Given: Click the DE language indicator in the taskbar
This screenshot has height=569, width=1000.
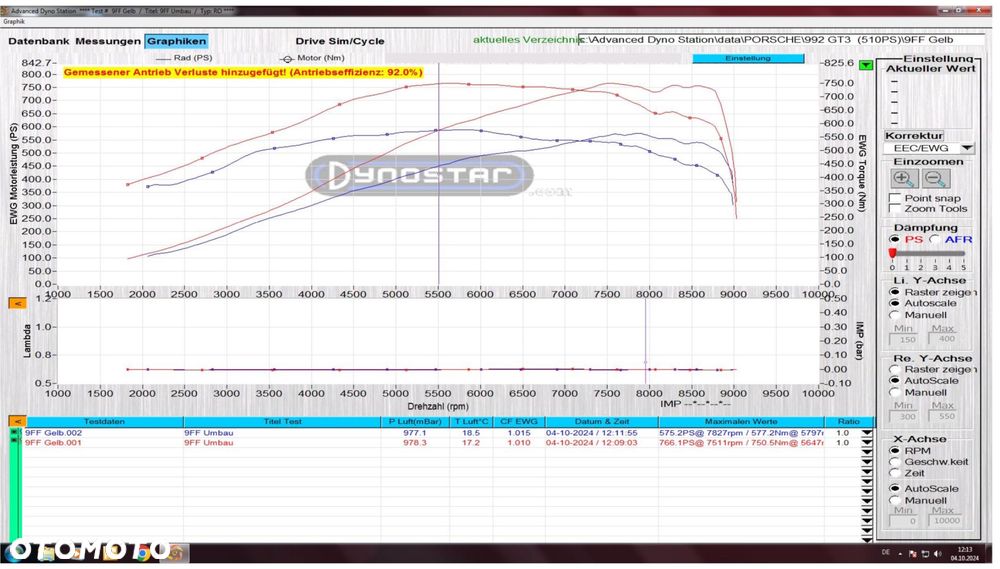Looking at the screenshot, I should point(886,552).
